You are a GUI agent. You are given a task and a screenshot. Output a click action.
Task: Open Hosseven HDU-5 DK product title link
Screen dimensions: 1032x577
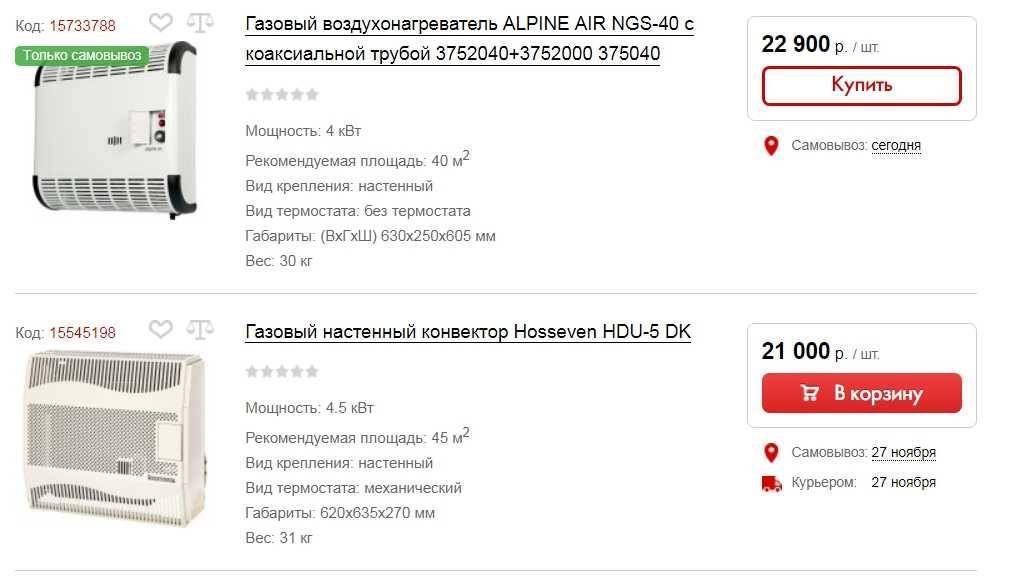pyautogui.click(x=468, y=332)
